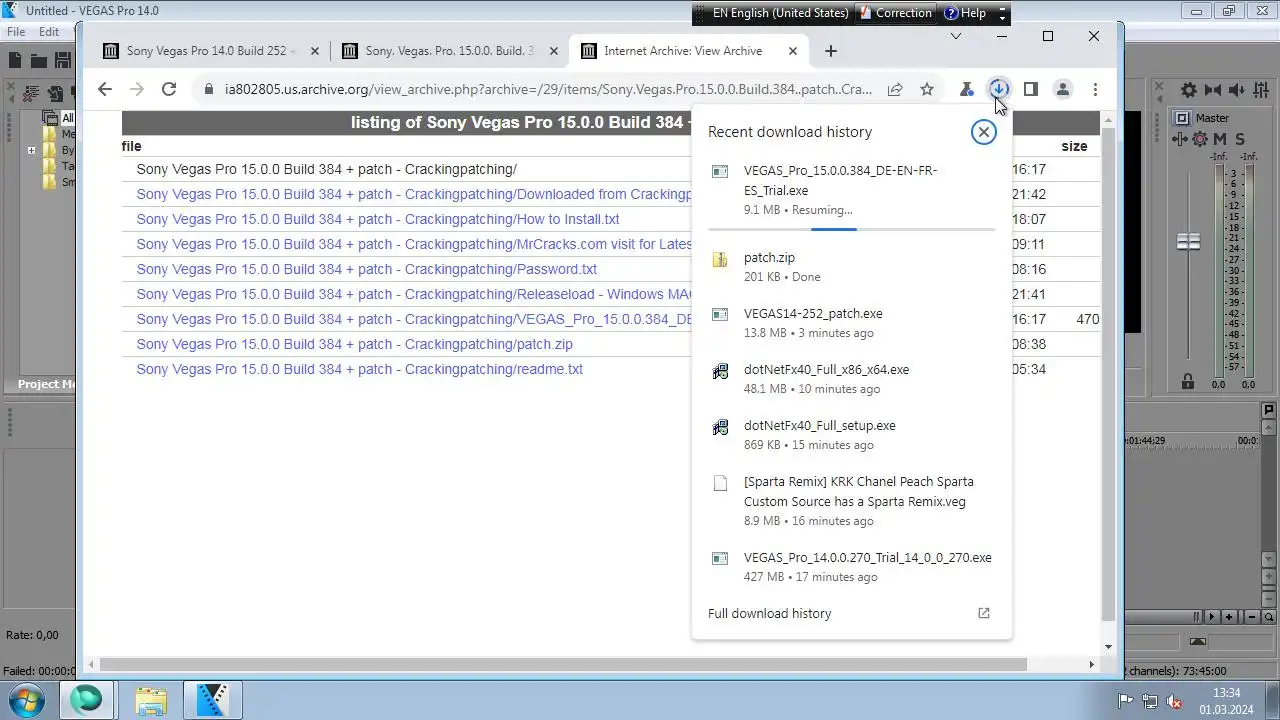Click the address bar URL field
This screenshot has width=1280, height=720.
549,89
